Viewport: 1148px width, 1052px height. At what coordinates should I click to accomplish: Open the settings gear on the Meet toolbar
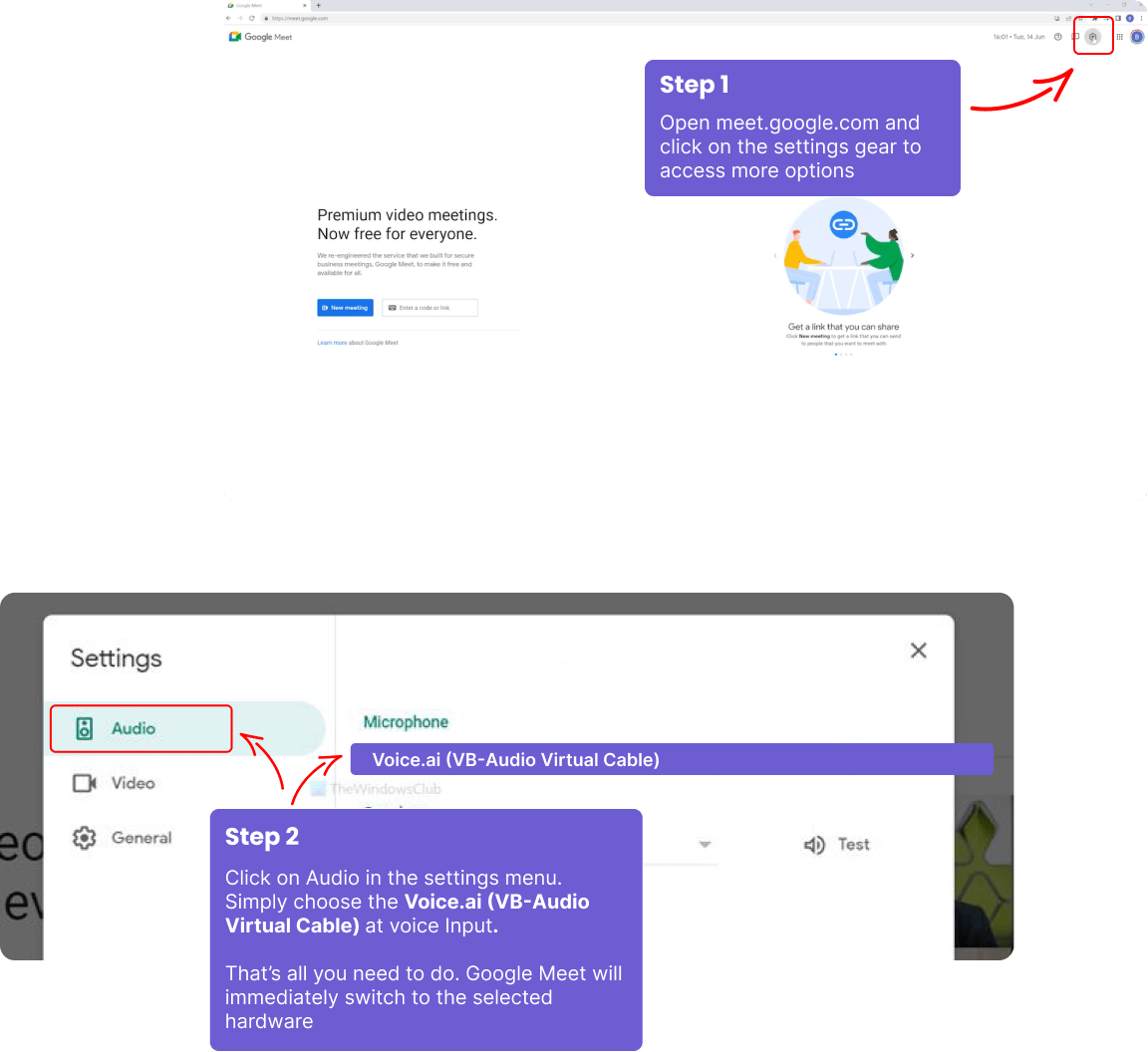coord(1092,36)
